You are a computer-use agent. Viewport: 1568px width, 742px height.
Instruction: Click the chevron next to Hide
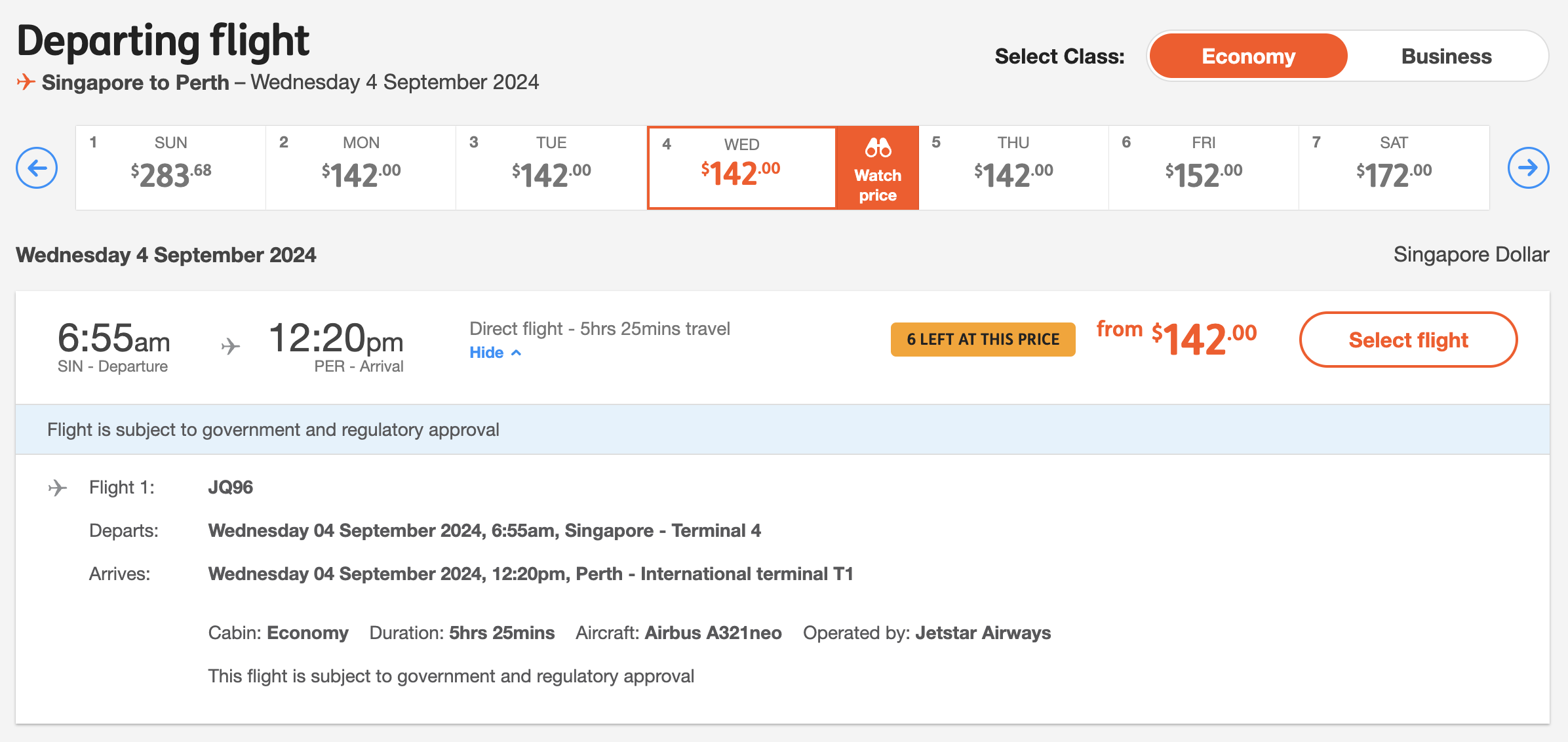[517, 353]
